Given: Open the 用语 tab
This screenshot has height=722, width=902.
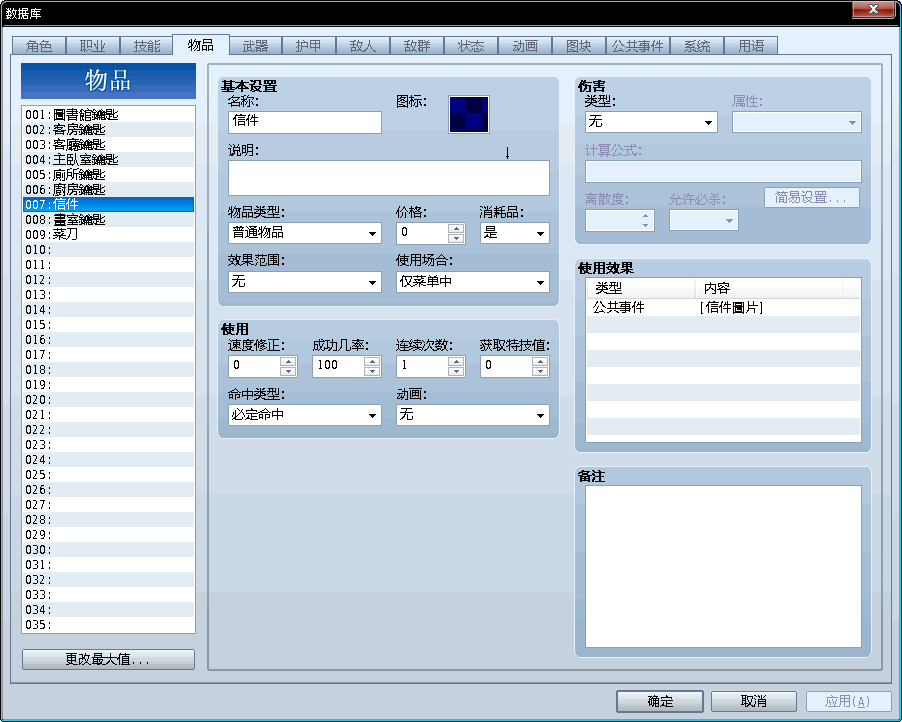Looking at the screenshot, I should (751, 46).
